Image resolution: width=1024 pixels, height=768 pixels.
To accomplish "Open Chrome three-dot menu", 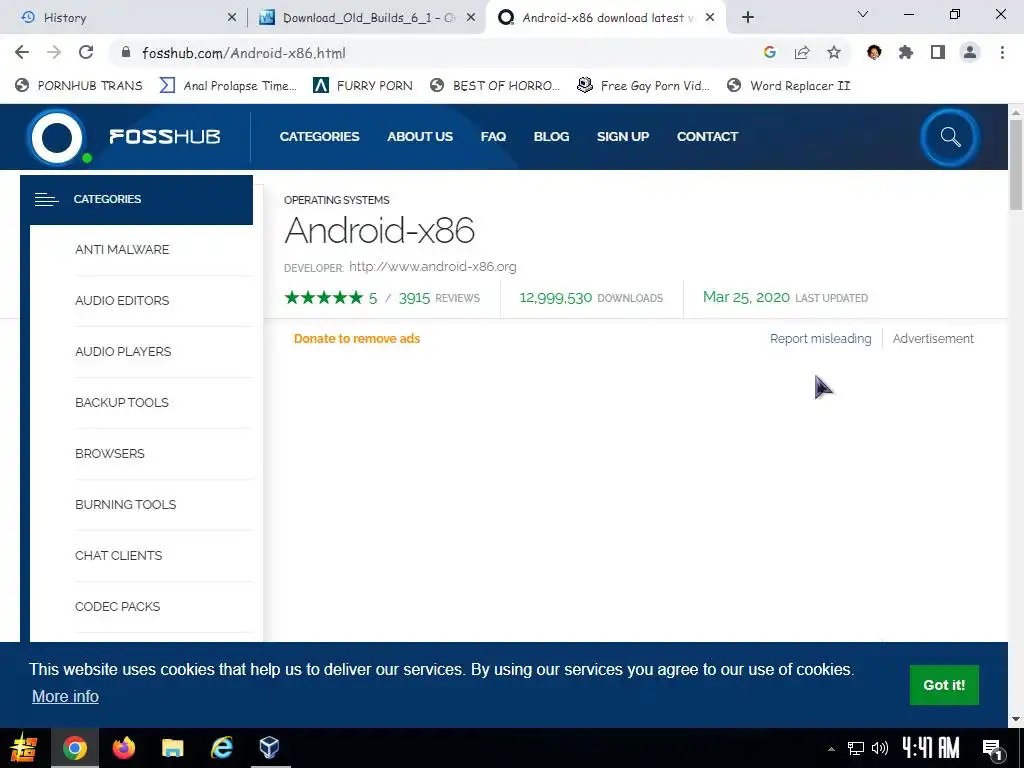I will pos(1002,53).
